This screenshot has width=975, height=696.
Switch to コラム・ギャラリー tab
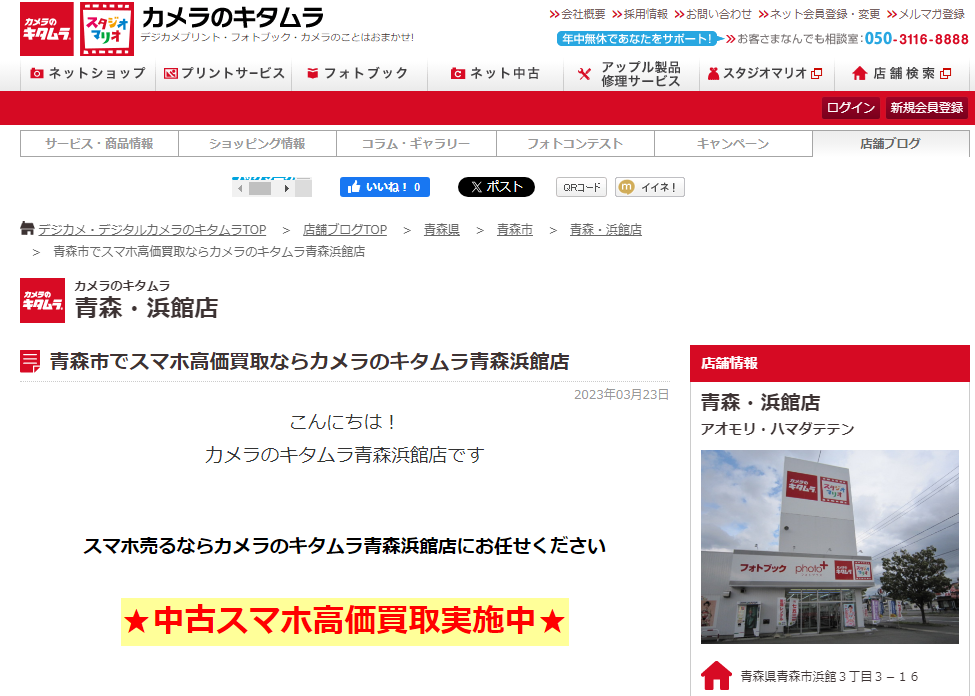click(x=416, y=144)
